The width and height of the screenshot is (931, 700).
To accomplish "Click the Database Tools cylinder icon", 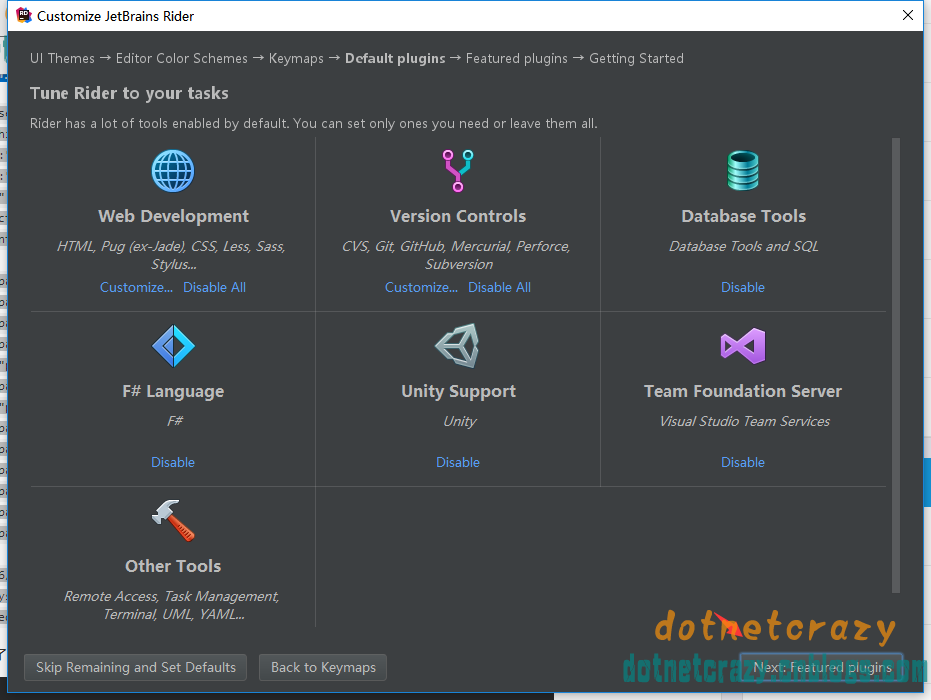I will (x=743, y=171).
